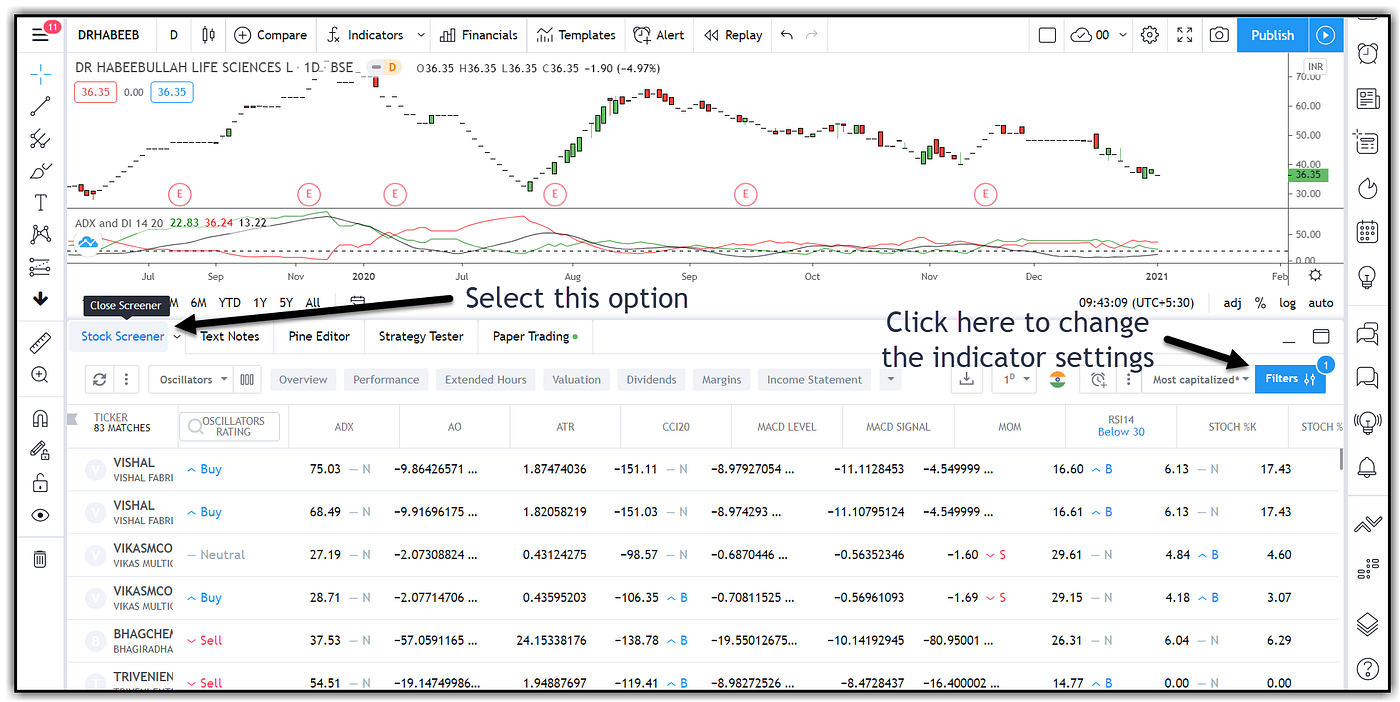Switch to the Paper Trading tab
Image resolution: width=1400 pixels, height=702 pixels.
click(x=535, y=336)
